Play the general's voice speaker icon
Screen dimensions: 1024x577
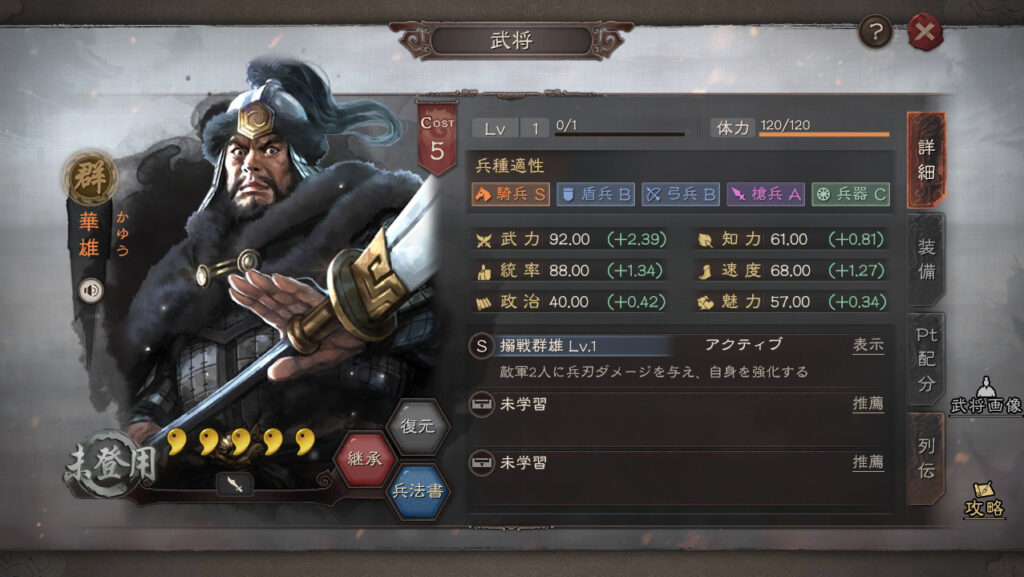click(91, 290)
